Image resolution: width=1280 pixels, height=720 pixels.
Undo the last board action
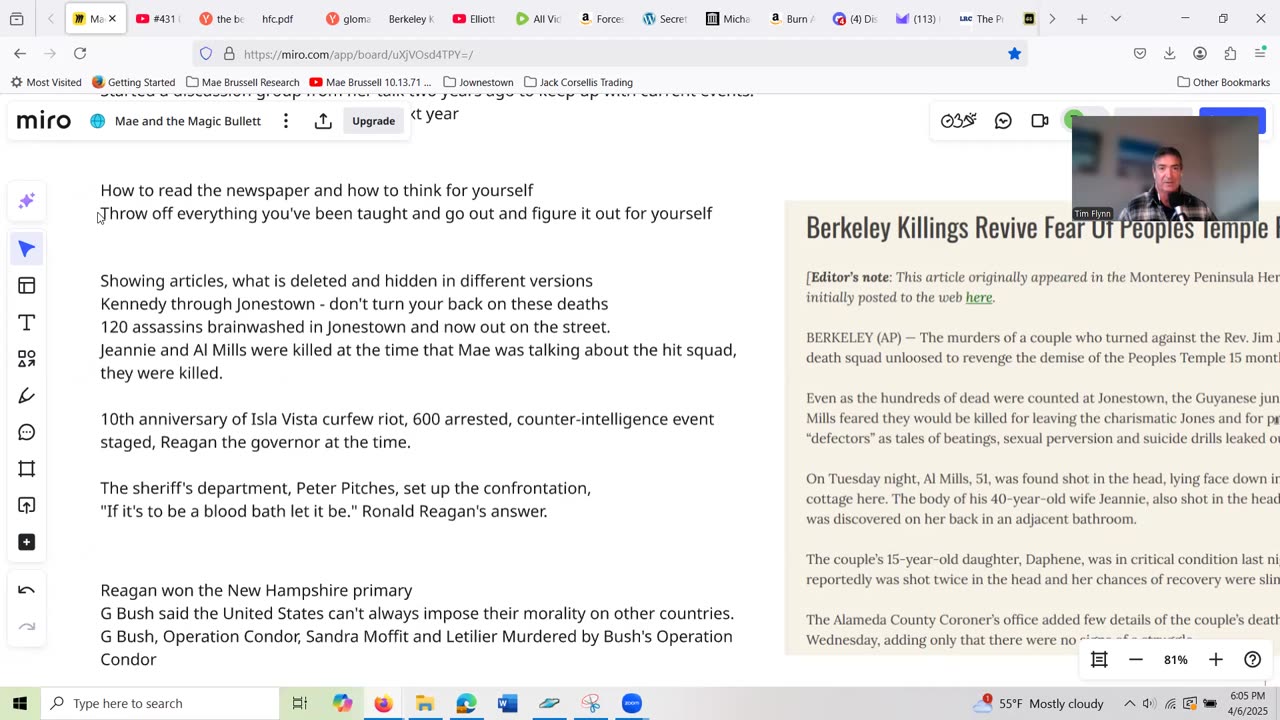(27, 590)
